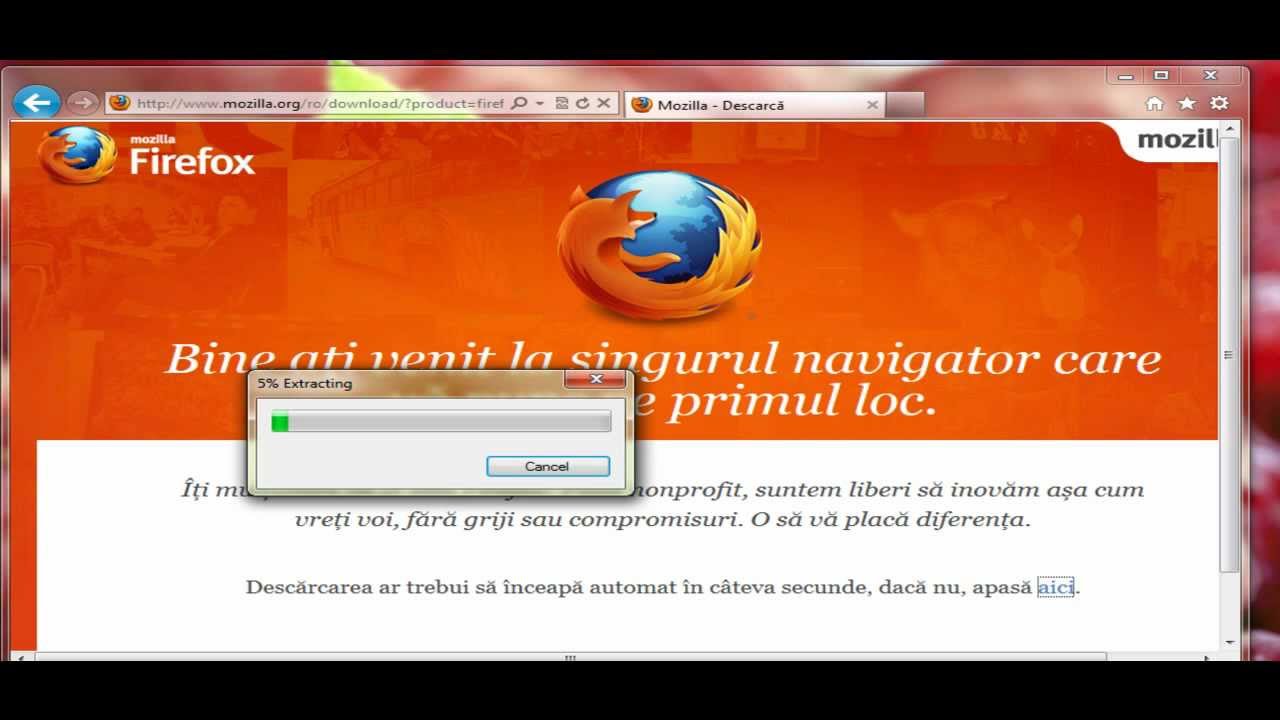
Task: Cancel the extraction with the Cancel button
Action: click(547, 467)
